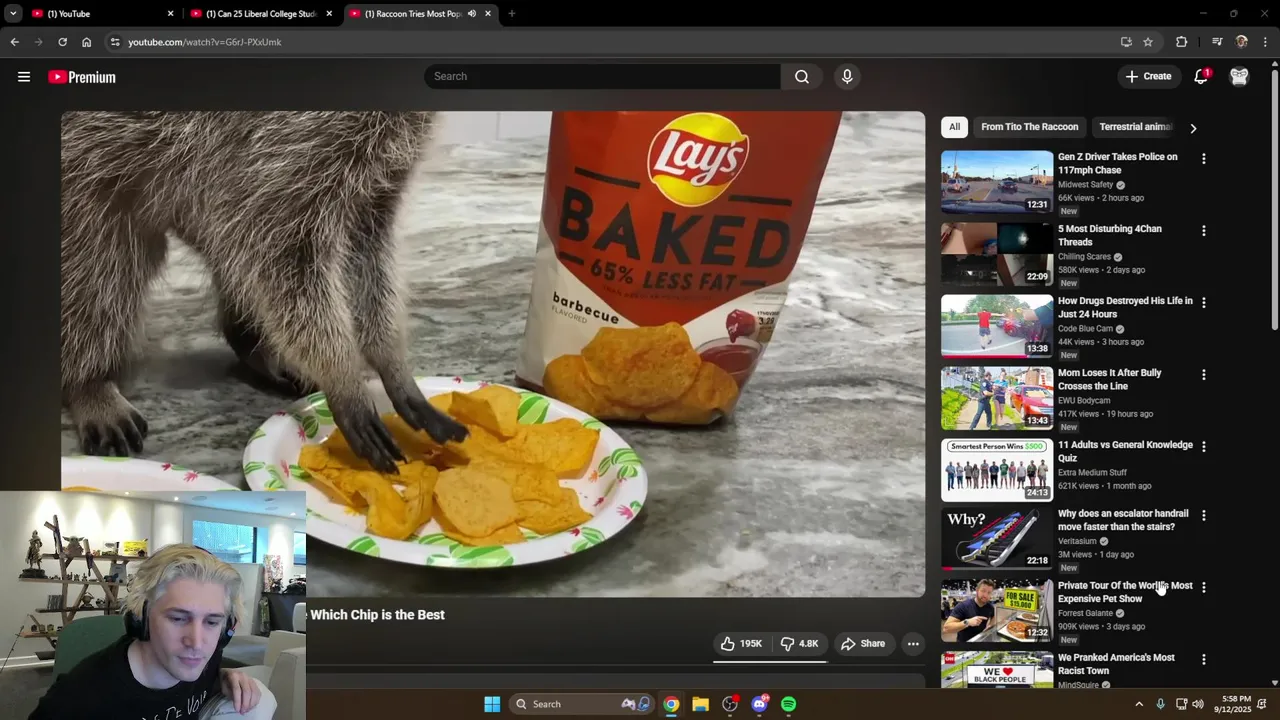Open 5 Most Disturbing 4Chan Threads title

[x=1110, y=236]
